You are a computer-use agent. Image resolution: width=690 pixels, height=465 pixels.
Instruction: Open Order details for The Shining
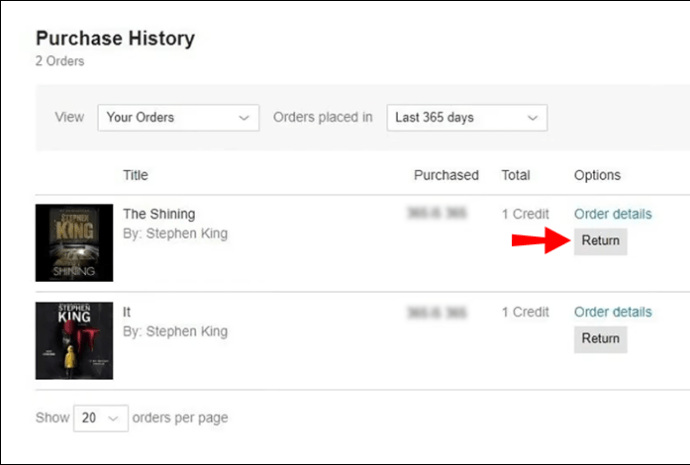pos(613,214)
